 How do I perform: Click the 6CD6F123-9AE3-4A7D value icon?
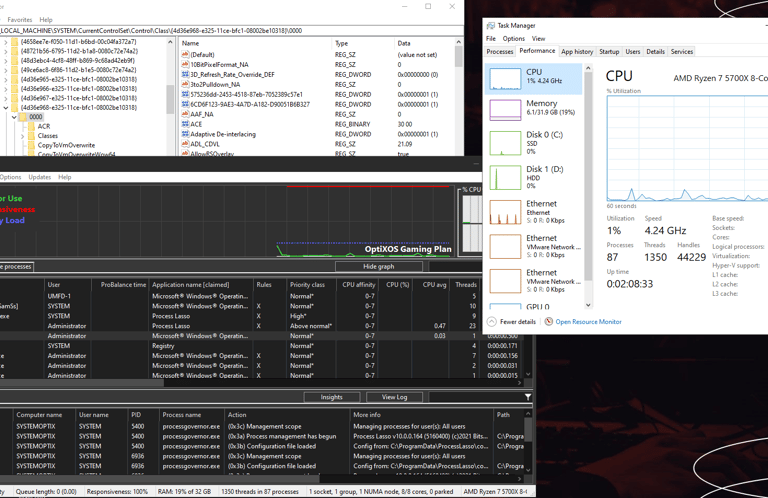click(x=185, y=104)
